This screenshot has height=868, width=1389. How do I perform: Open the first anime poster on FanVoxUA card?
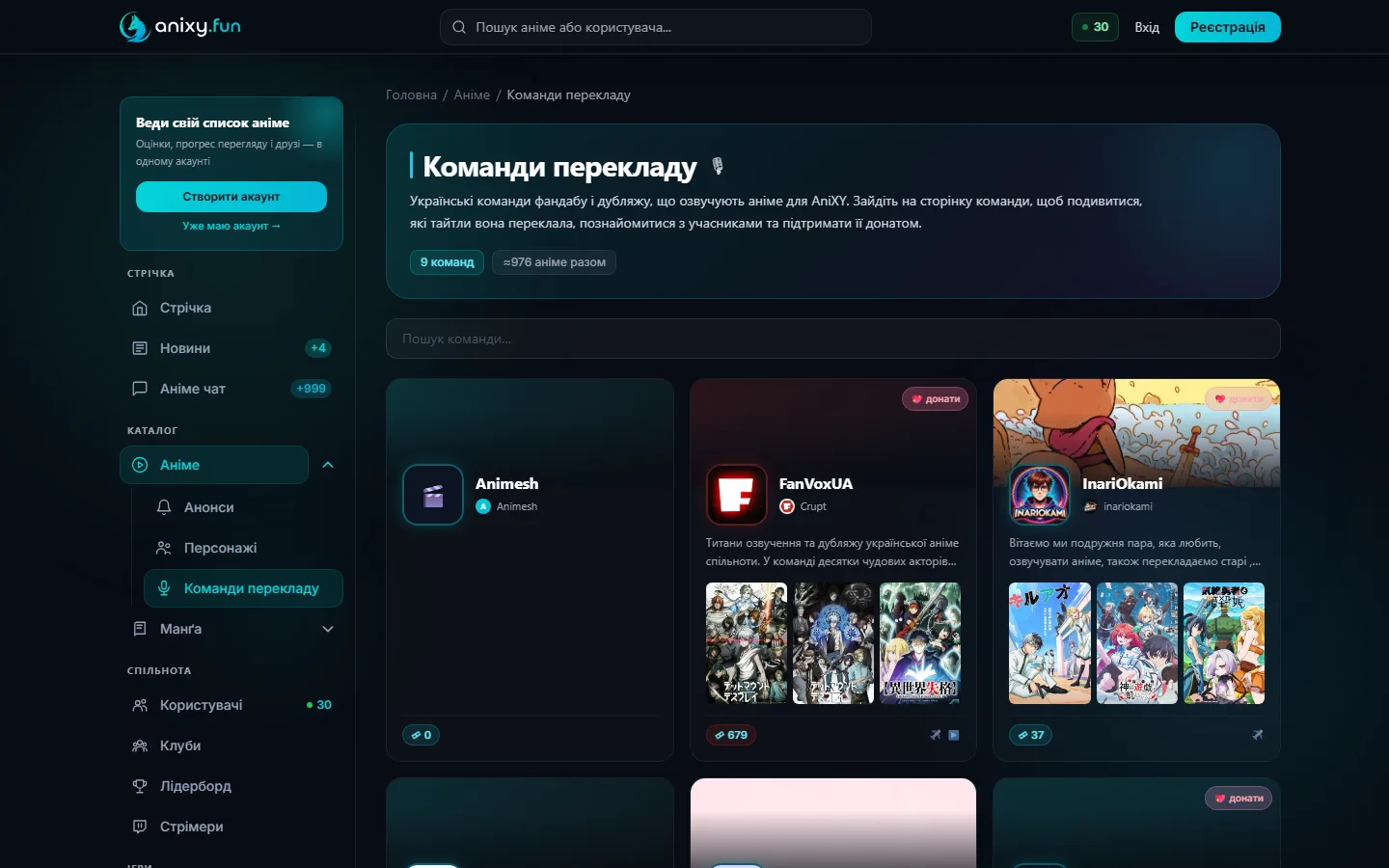(x=747, y=643)
